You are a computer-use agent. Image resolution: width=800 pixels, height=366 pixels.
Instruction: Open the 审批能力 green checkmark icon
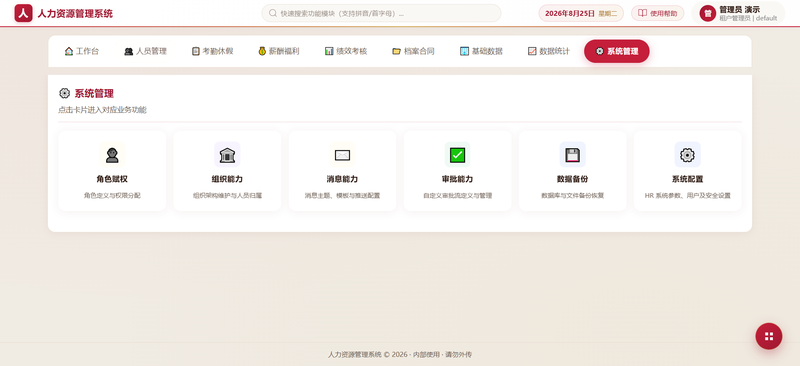point(457,155)
